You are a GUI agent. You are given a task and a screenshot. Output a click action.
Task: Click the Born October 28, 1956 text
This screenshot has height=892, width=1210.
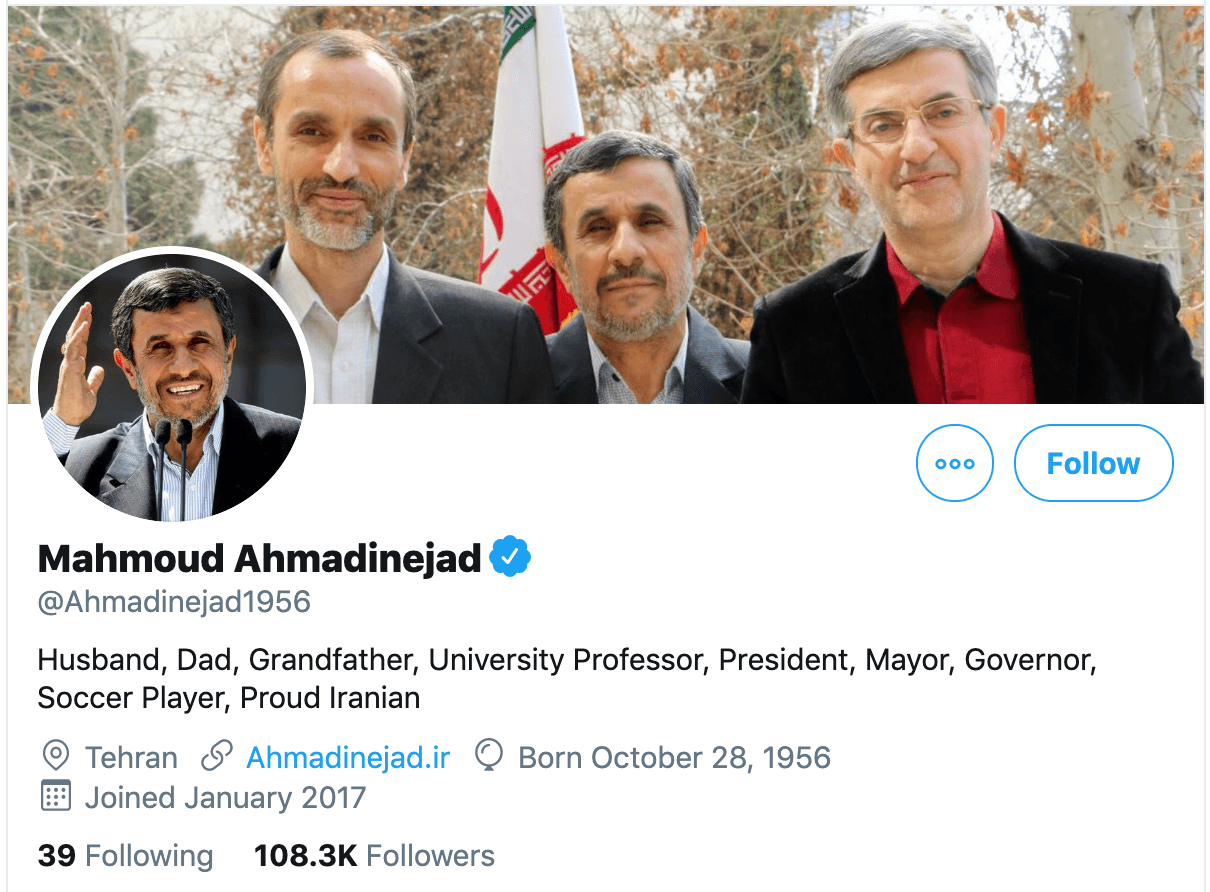click(x=674, y=757)
